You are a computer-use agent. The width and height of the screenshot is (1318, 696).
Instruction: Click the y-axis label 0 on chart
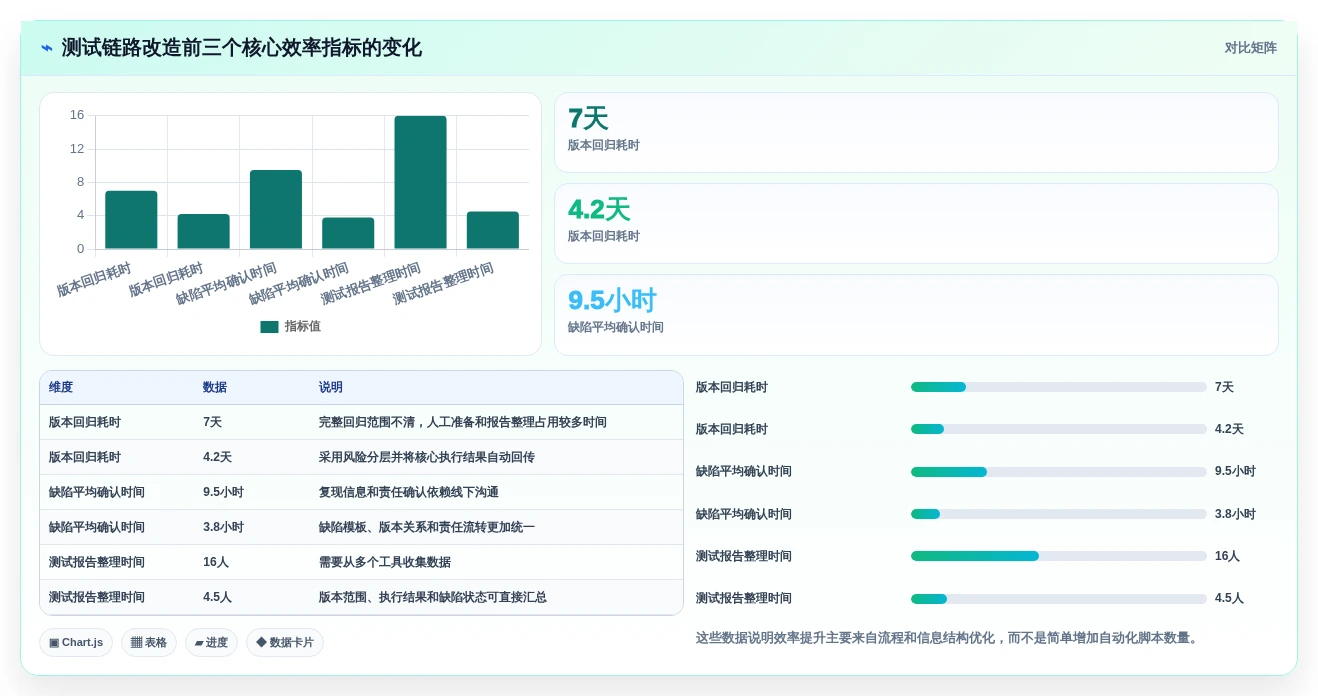pyautogui.click(x=81, y=249)
